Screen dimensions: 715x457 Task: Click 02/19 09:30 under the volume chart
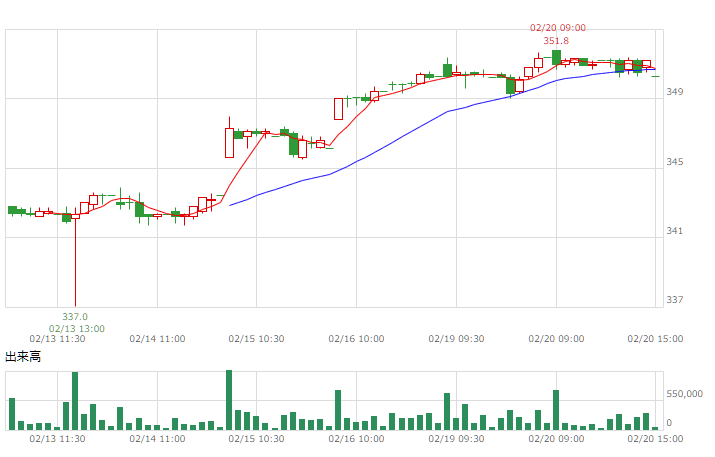[x=456, y=439]
